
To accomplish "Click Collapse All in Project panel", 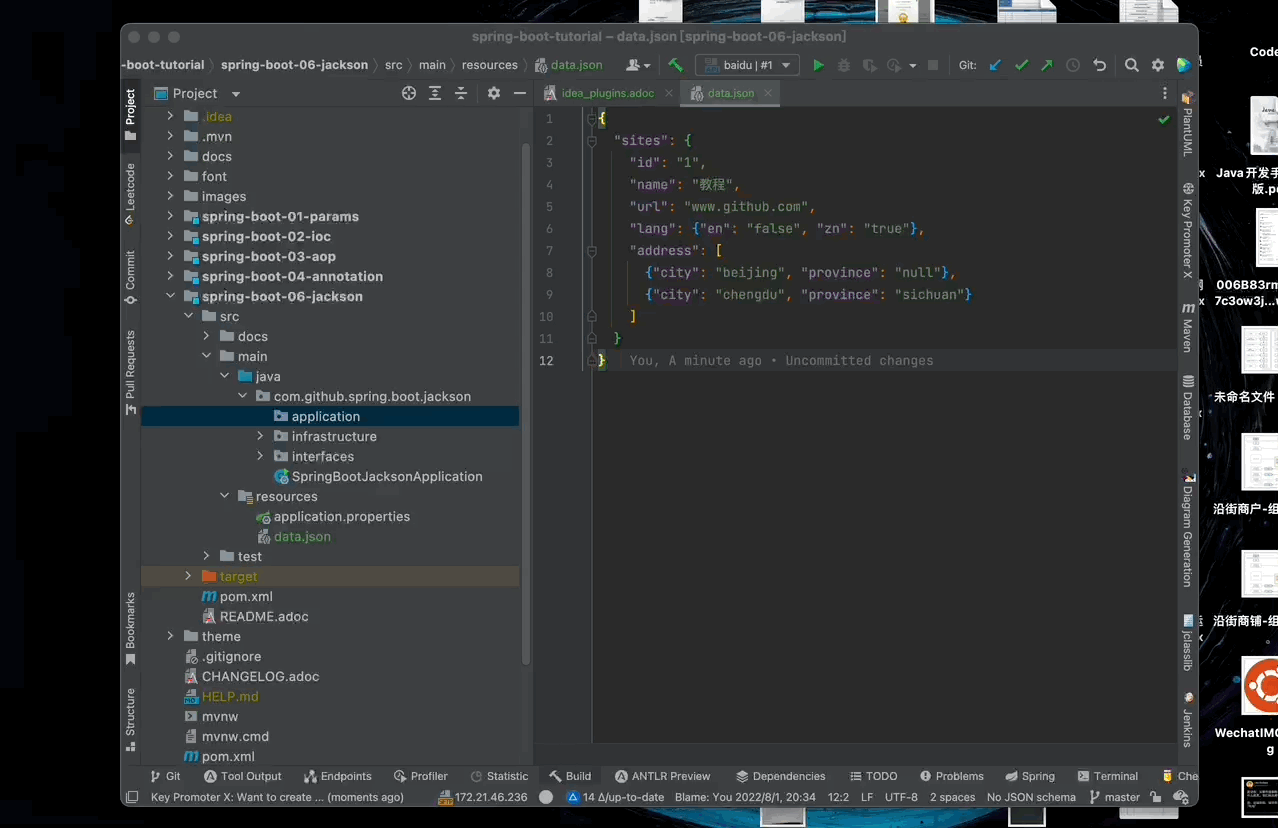I will (x=461, y=93).
